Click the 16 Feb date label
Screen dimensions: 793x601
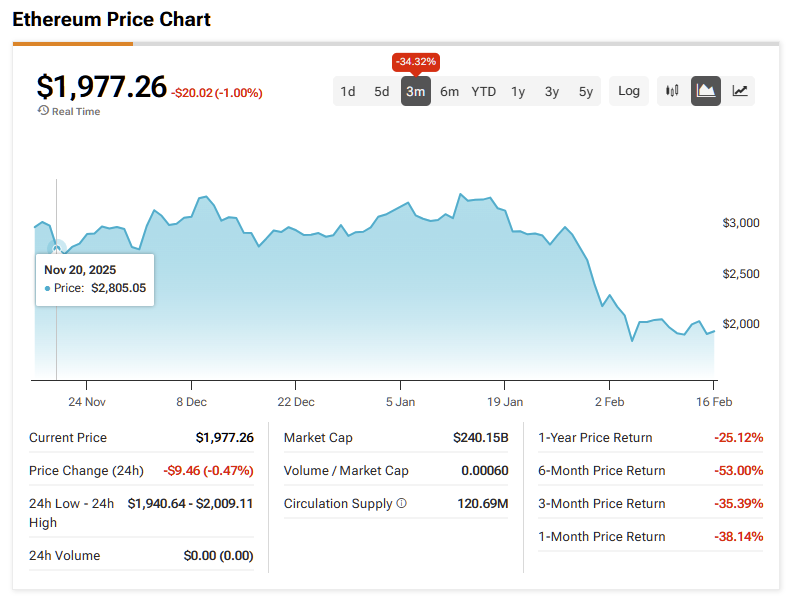(x=712, y=401)
